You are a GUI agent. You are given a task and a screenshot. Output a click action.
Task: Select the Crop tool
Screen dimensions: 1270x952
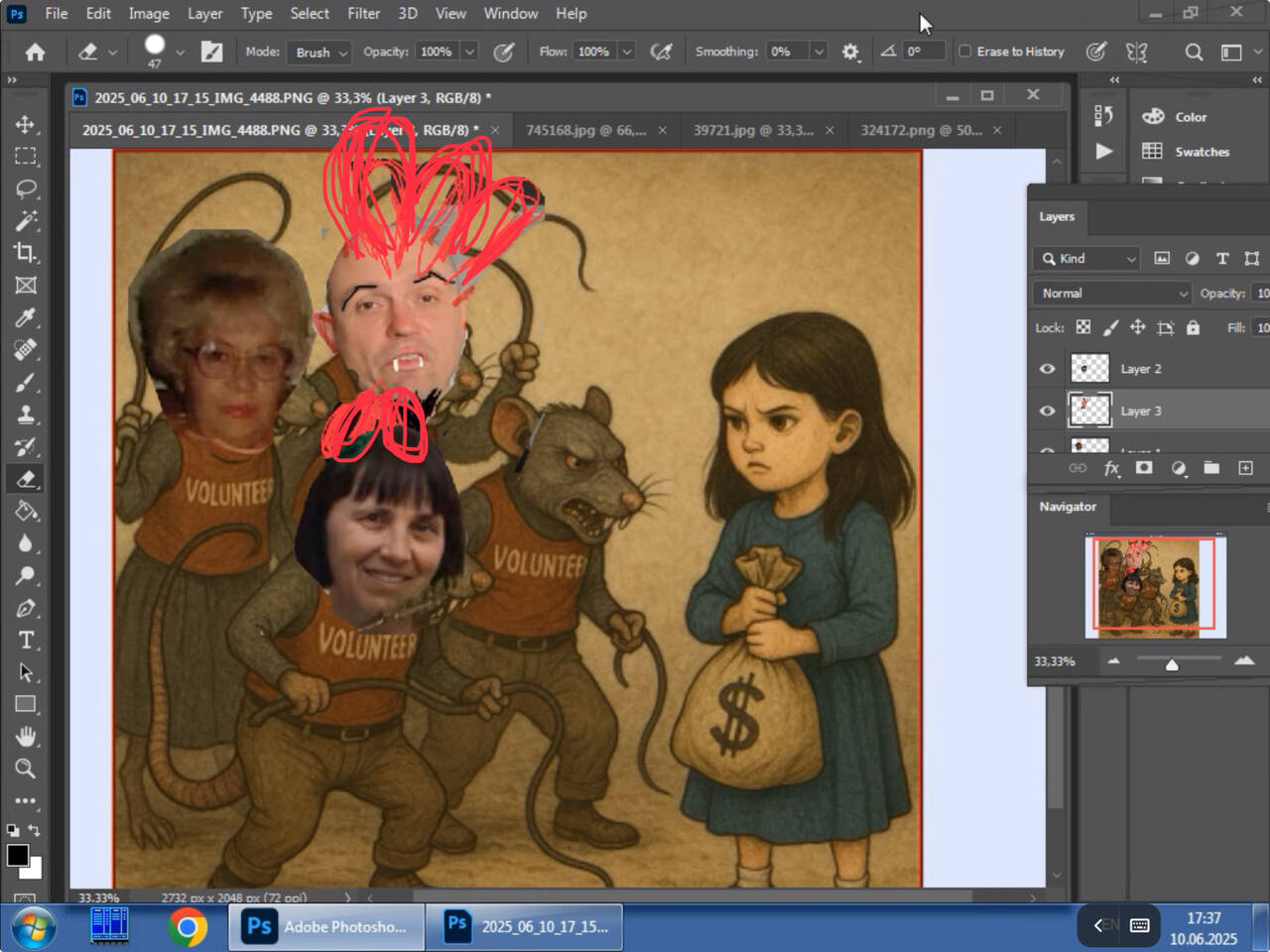[x=26, y=253]
